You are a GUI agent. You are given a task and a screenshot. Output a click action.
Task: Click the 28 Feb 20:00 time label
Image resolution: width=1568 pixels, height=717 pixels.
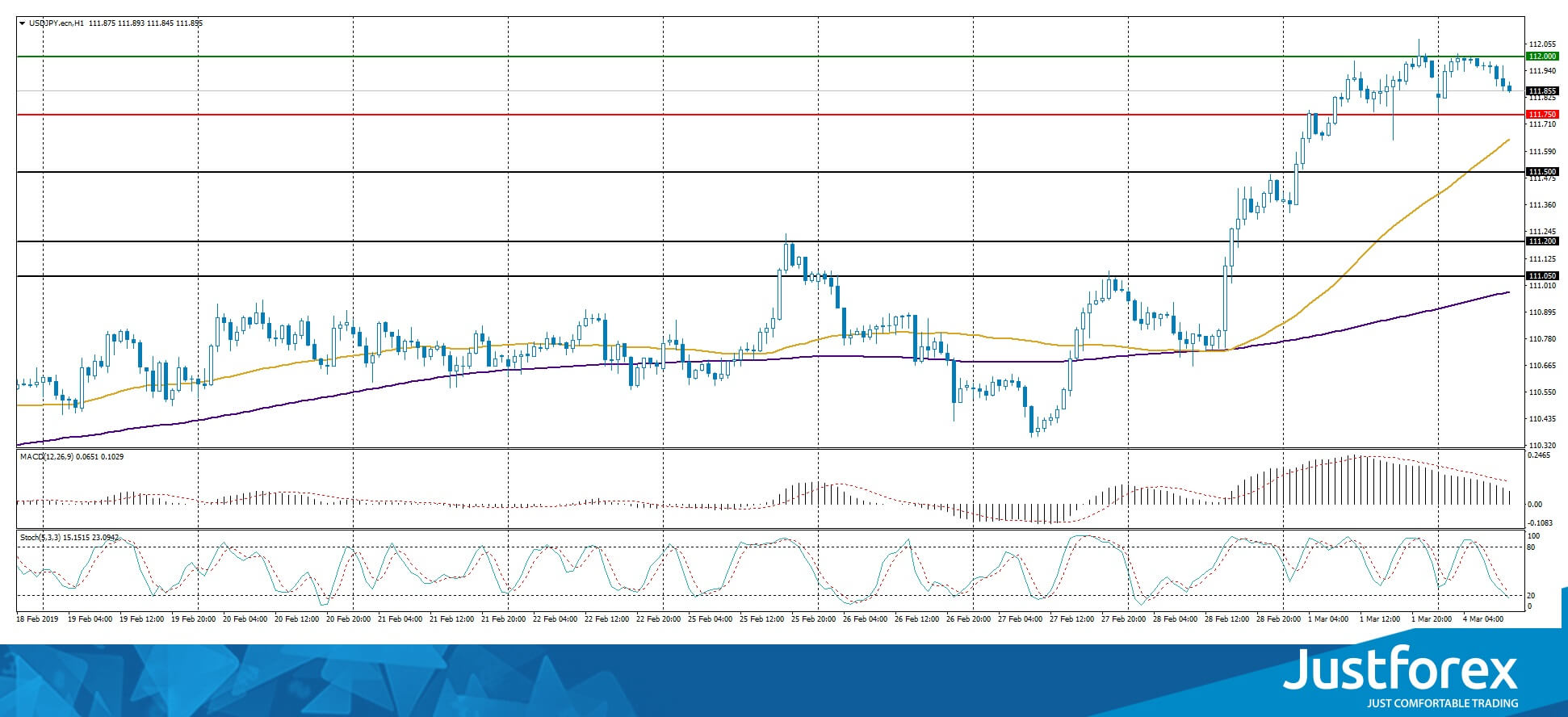click(x=1278, y=619)
